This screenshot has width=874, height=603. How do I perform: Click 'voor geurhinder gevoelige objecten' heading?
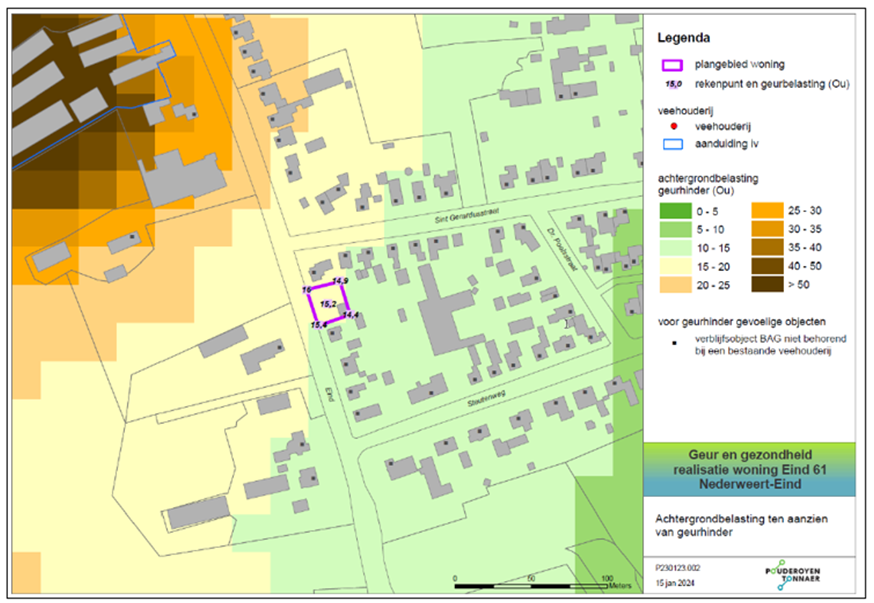click(741, 322)
